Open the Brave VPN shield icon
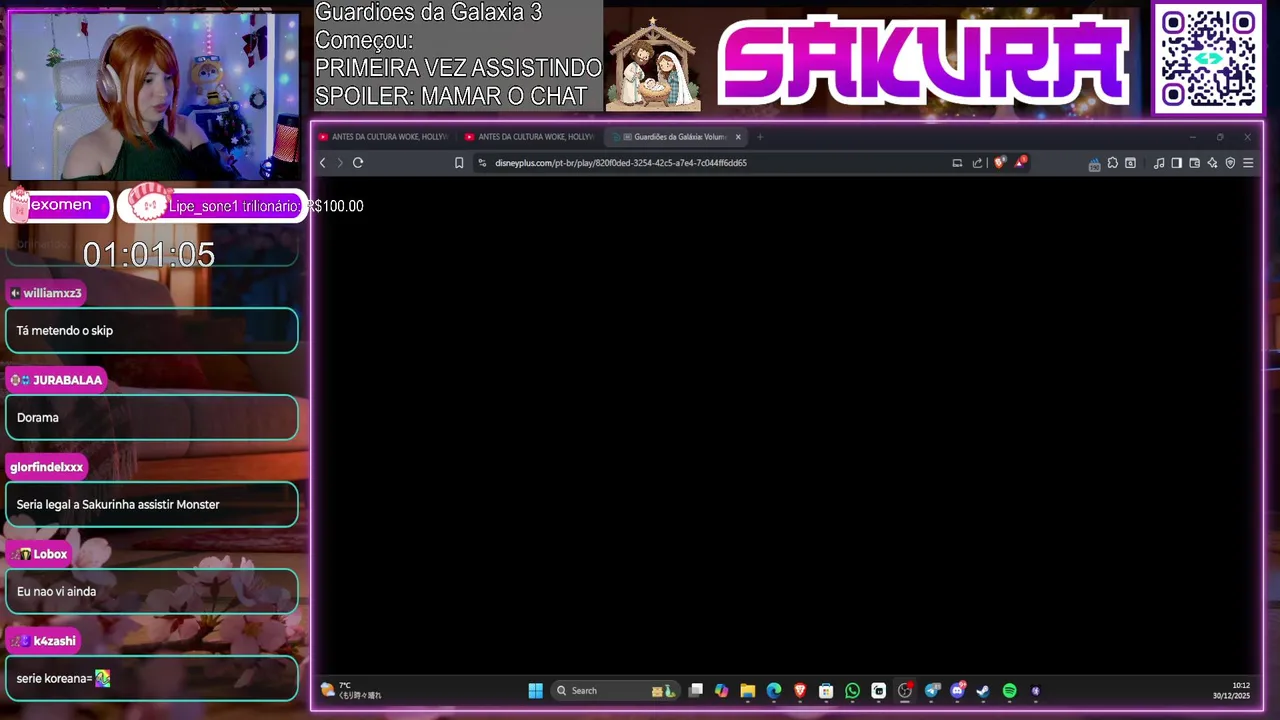1280x720 pixels. (x=1230, y=163)
